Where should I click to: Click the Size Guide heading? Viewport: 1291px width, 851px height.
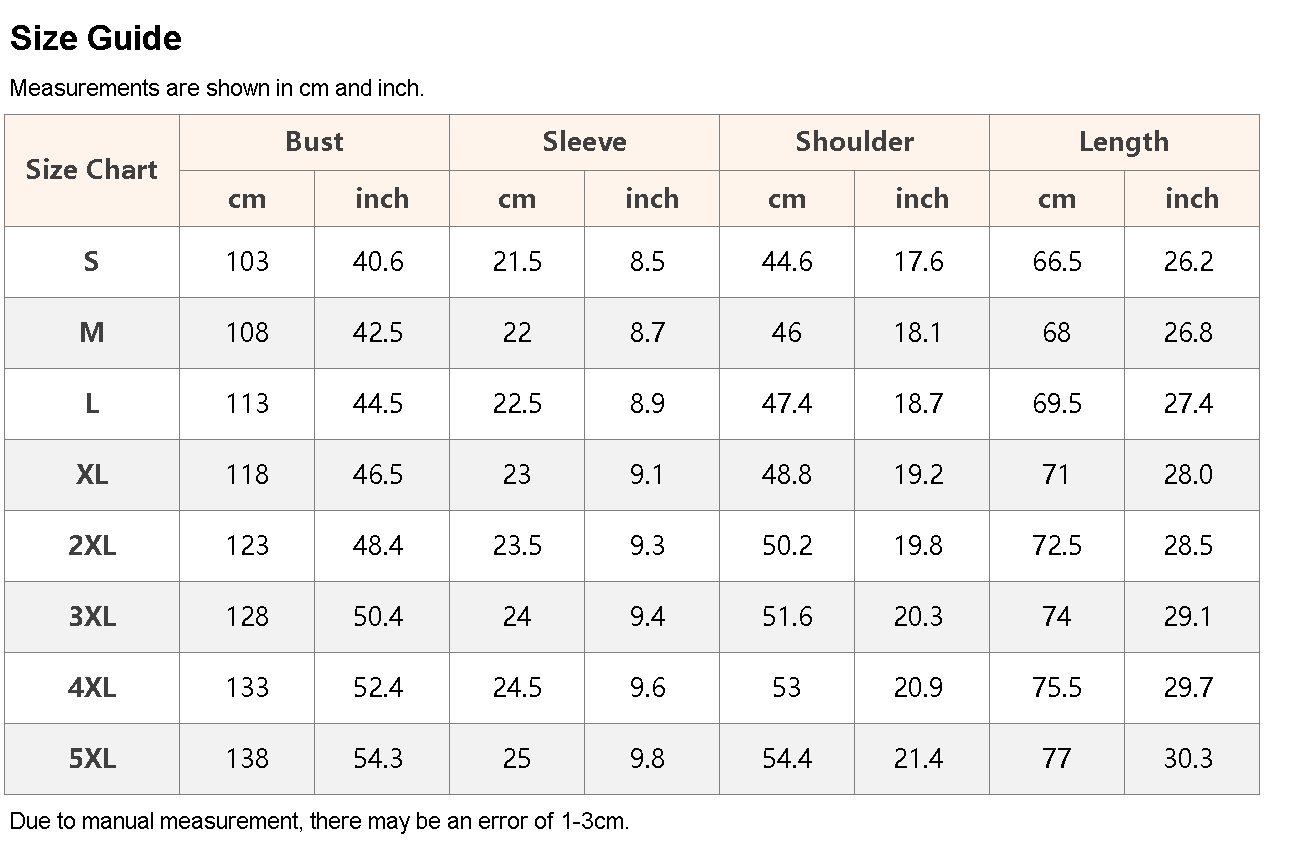tap(96, 38)
